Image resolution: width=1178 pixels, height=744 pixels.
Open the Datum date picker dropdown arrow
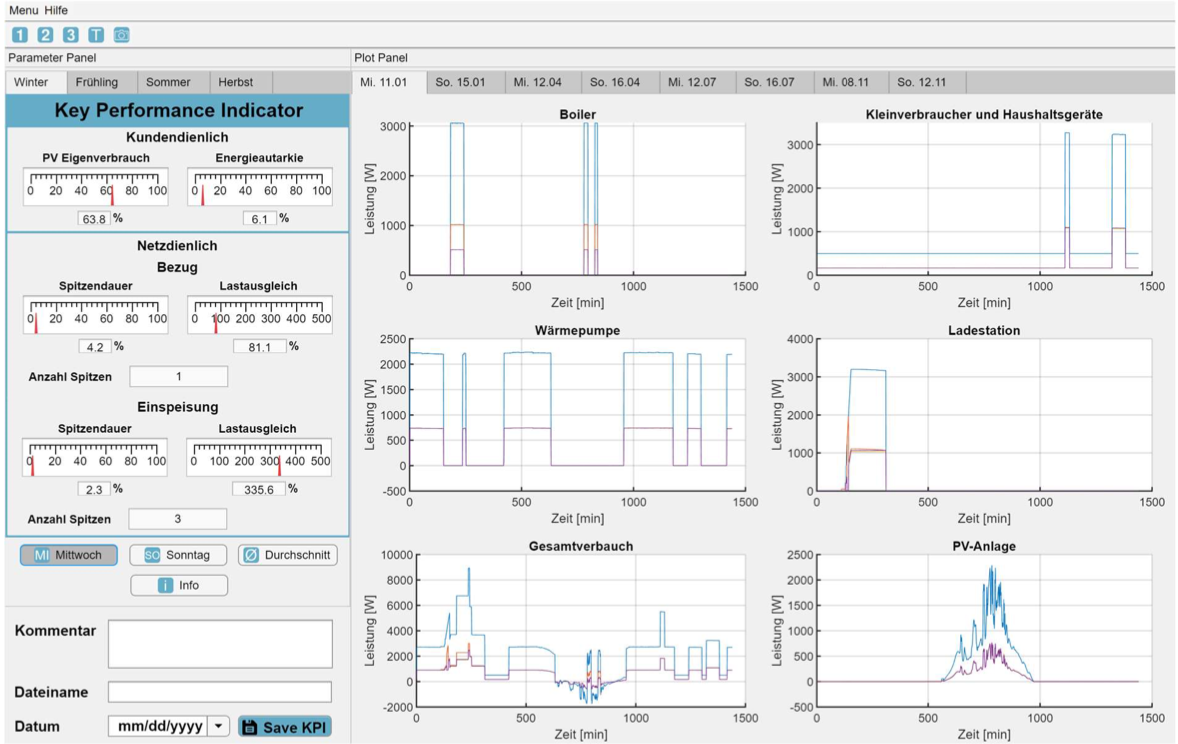coord(219,727)
